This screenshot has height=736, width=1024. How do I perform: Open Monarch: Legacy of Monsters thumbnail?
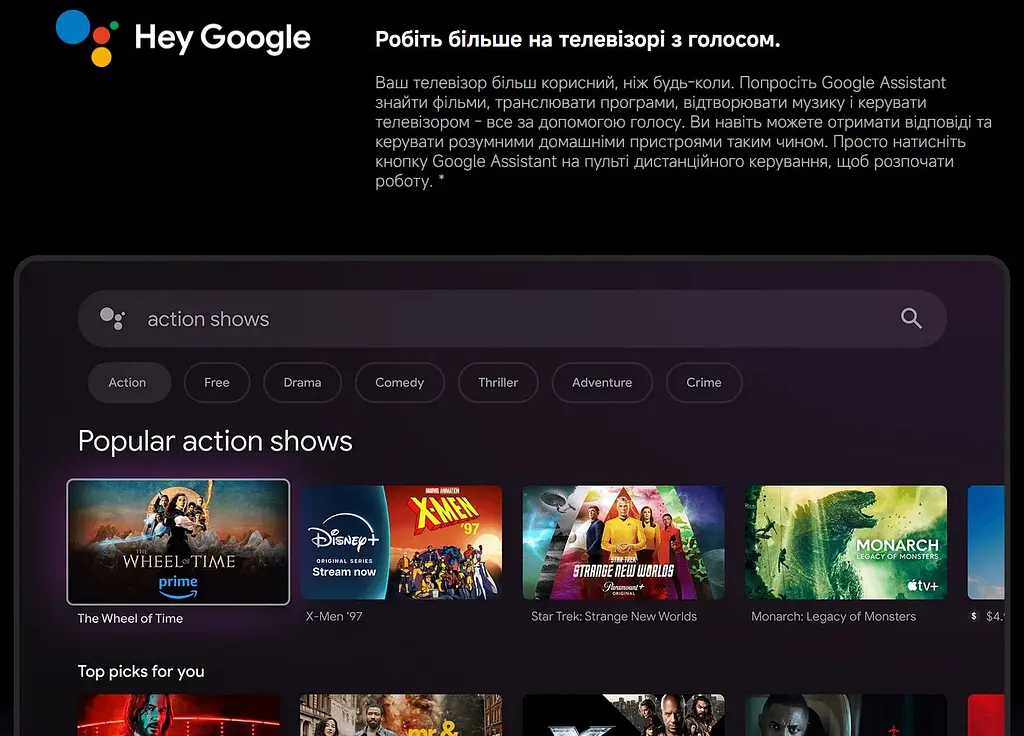846,542
